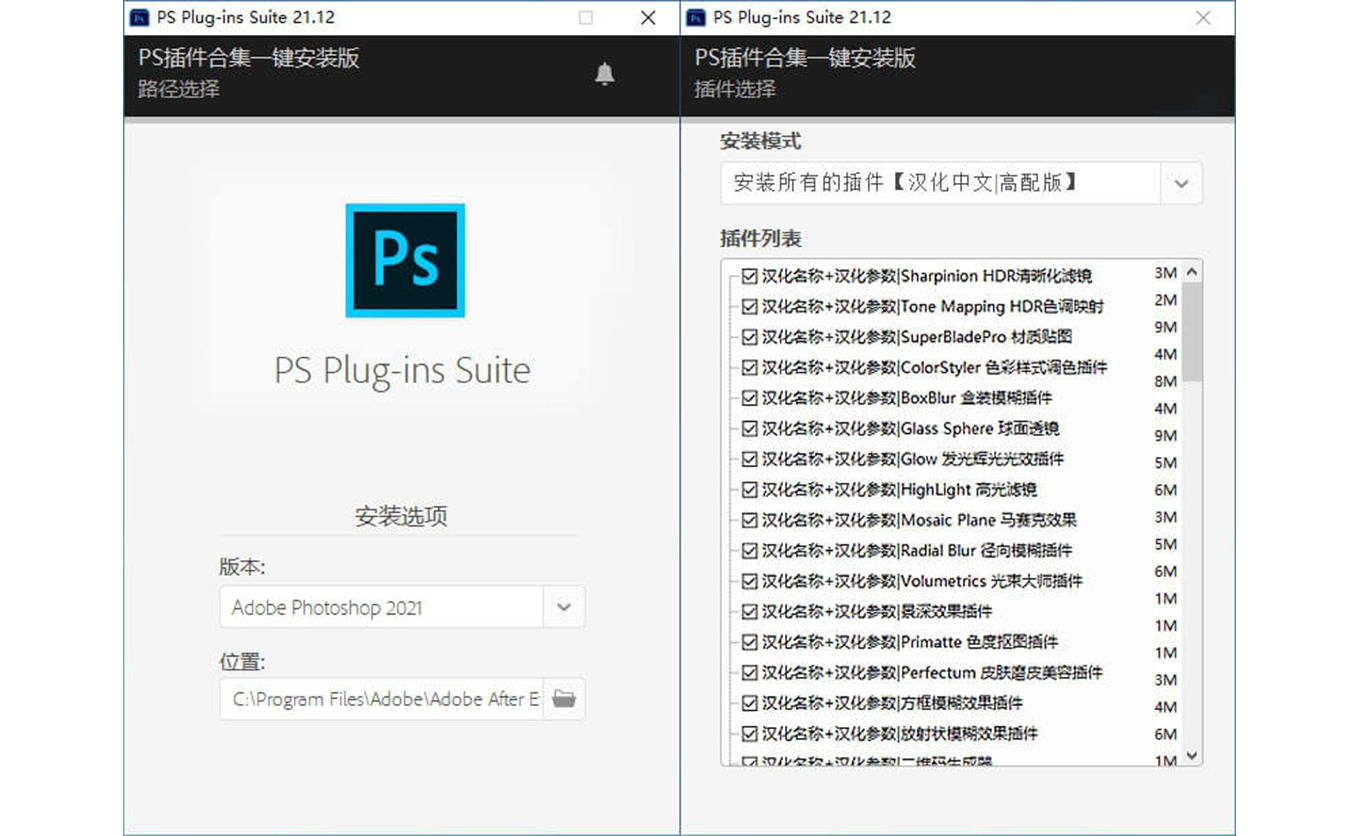This screenshot has width=1360, height=836.
Task: Uncheck the Mosaic Plane 马赛克效果 checkbox
Action: (750, 520)
